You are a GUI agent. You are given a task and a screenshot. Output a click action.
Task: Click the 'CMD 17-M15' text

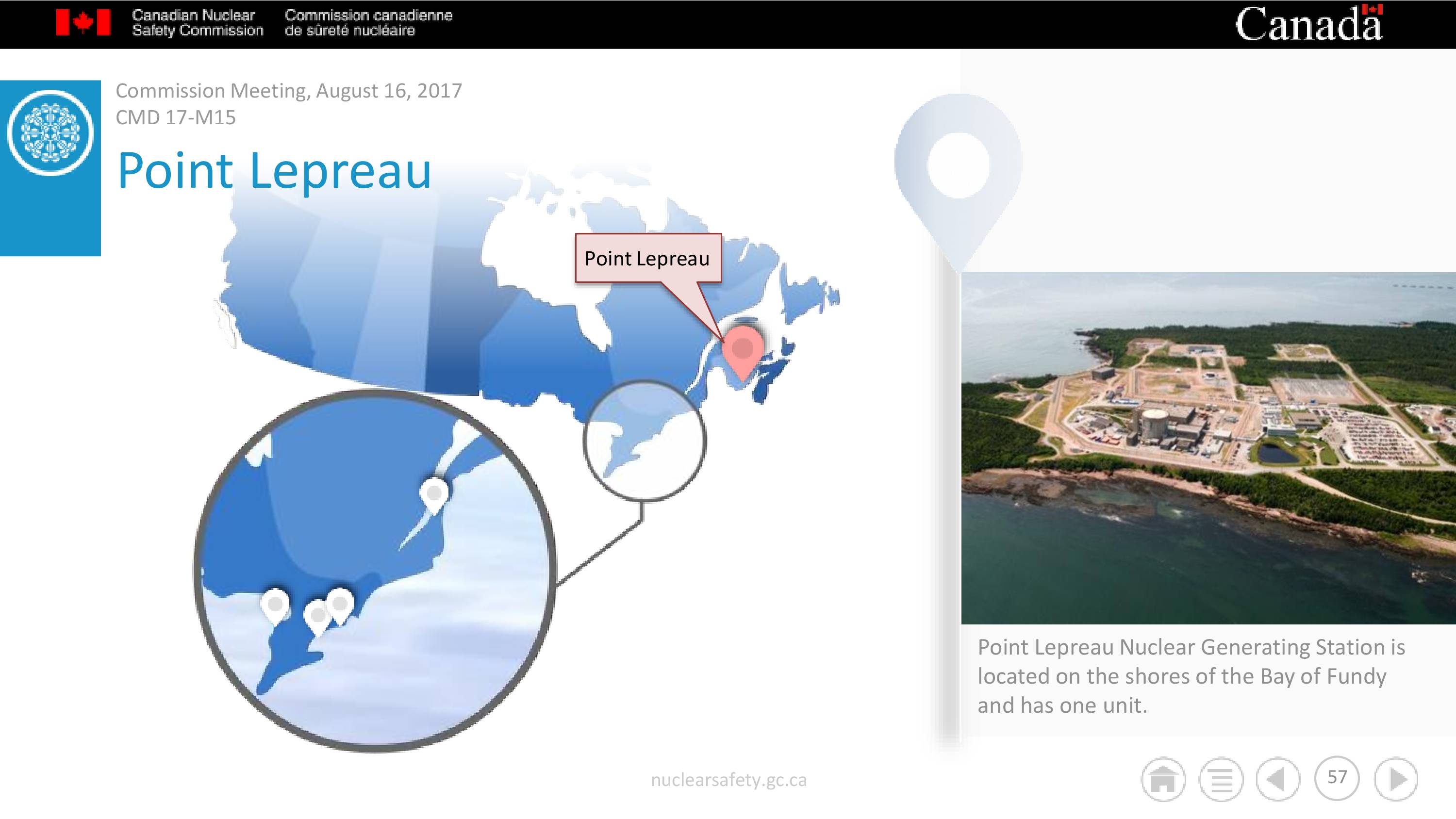coord(176,117)
